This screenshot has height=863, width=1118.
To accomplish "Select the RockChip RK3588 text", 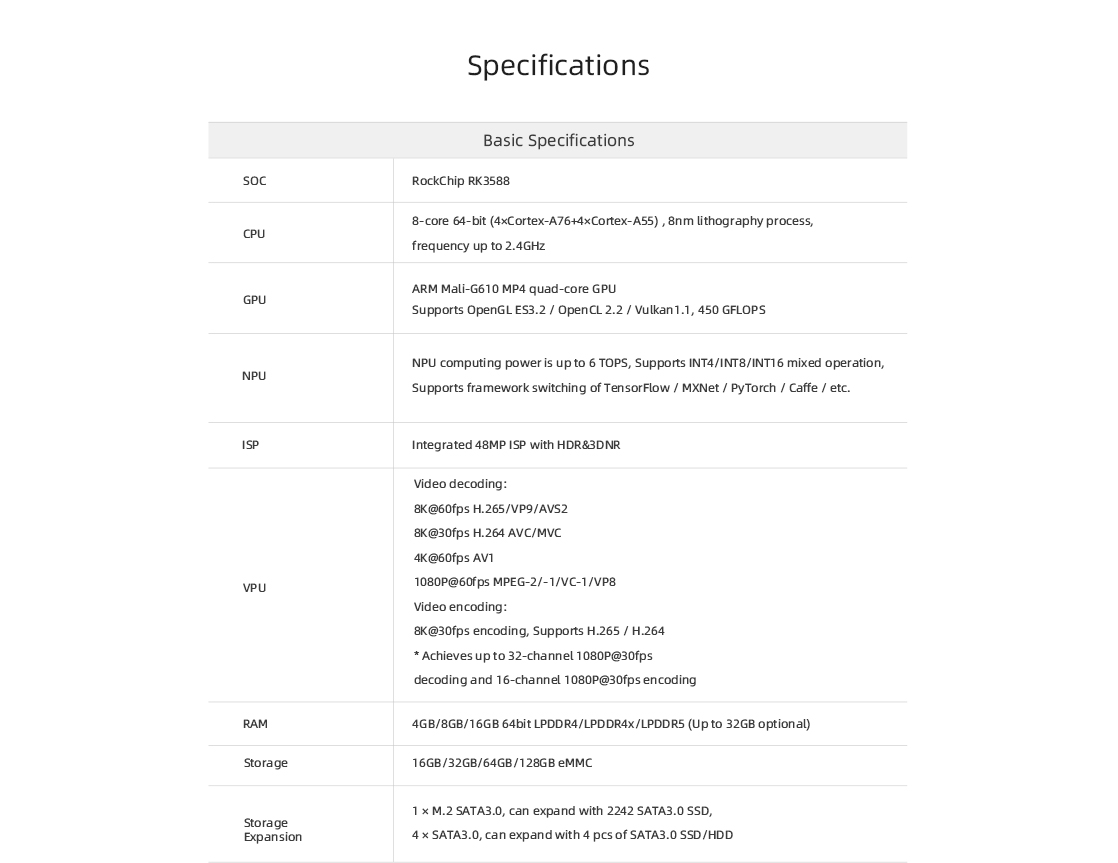I will (x=461, y=181).
